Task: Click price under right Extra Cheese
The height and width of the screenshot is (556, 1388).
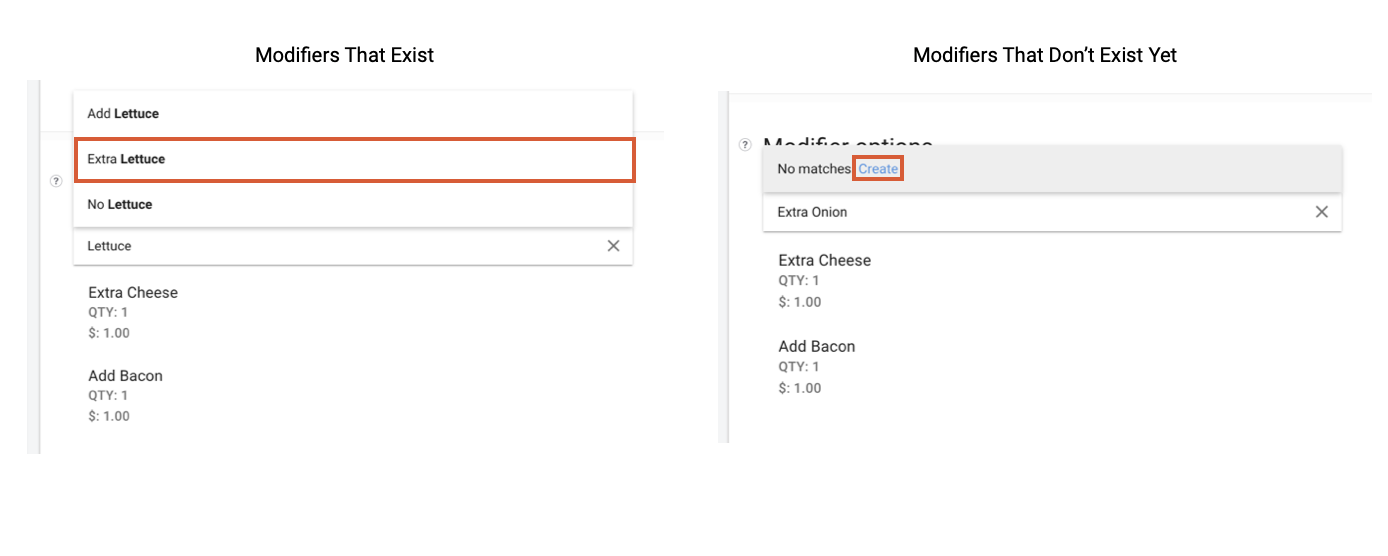Action: 800,302
